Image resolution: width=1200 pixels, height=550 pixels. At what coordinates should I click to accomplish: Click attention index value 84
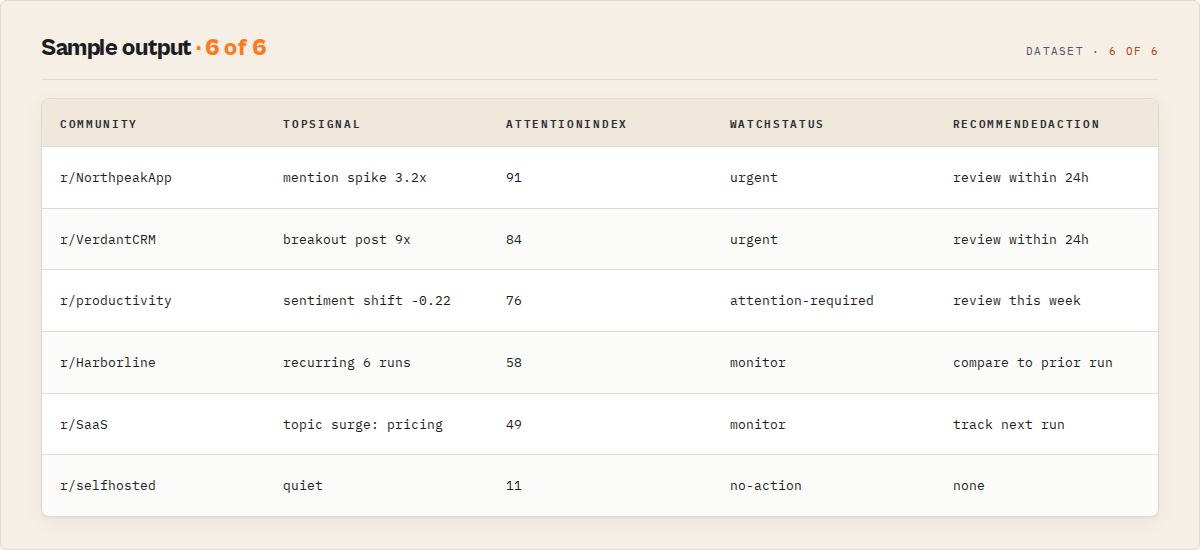[x=514, y=240]
